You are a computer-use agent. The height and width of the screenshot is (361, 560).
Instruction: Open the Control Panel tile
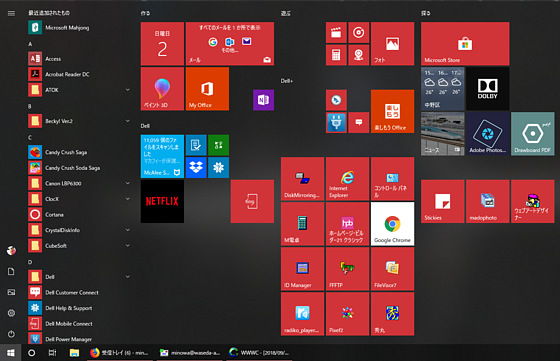coord(392,179)
